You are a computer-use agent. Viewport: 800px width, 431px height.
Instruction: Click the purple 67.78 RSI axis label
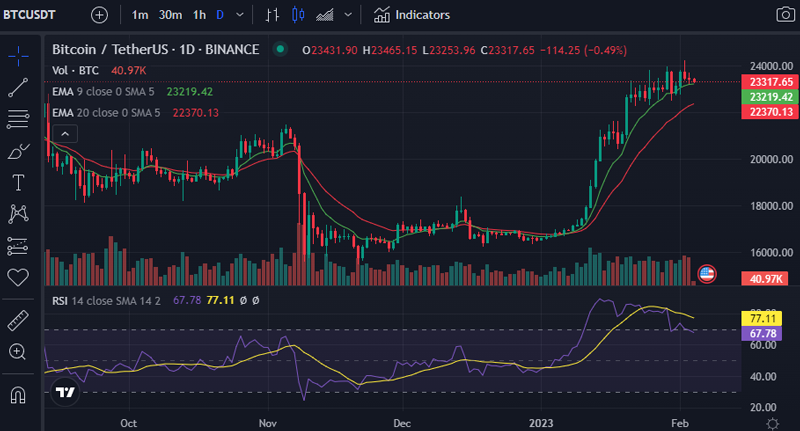(762, 334)
